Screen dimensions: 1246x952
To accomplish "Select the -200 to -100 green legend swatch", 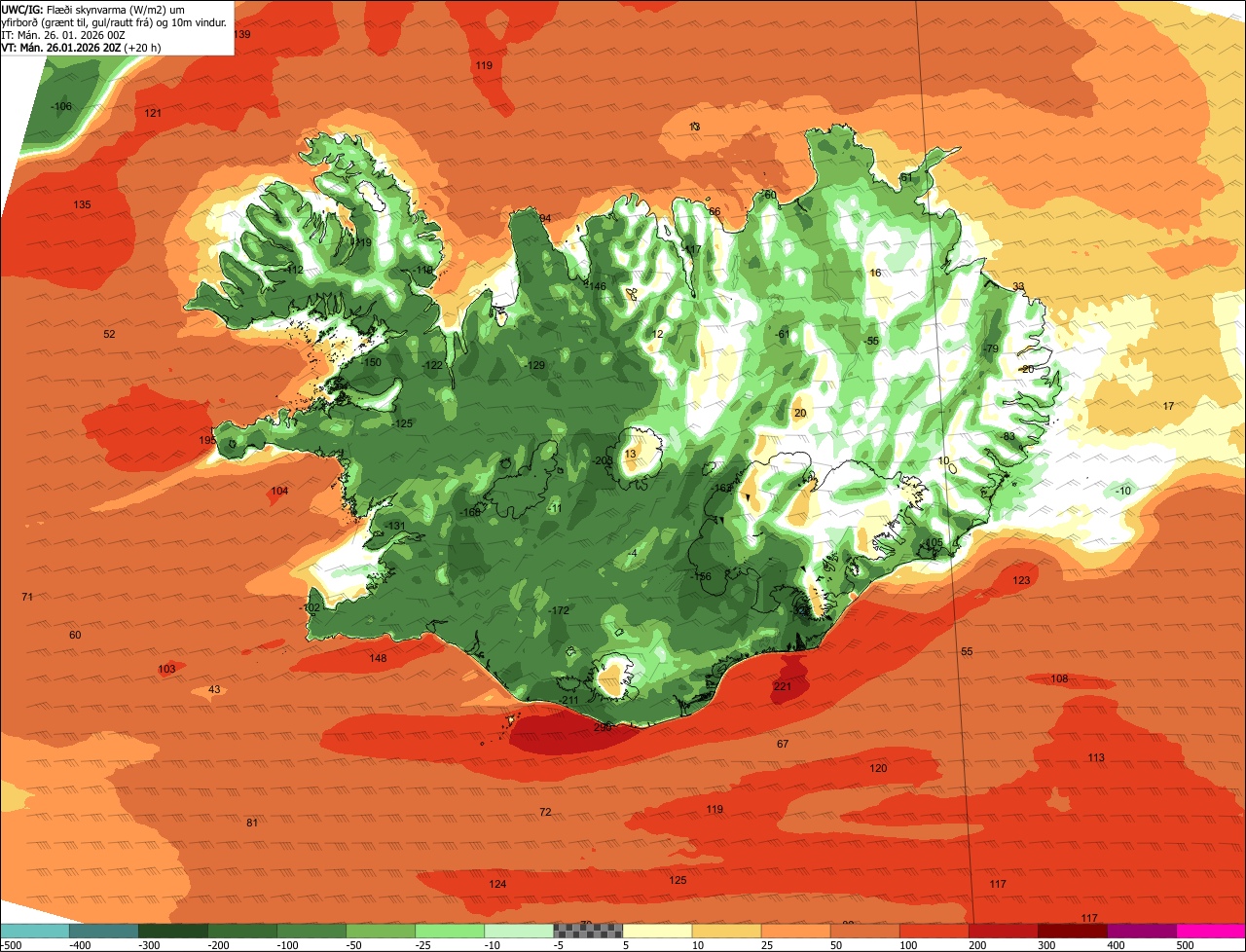I will pyautogui.click(x=241, y=931).
